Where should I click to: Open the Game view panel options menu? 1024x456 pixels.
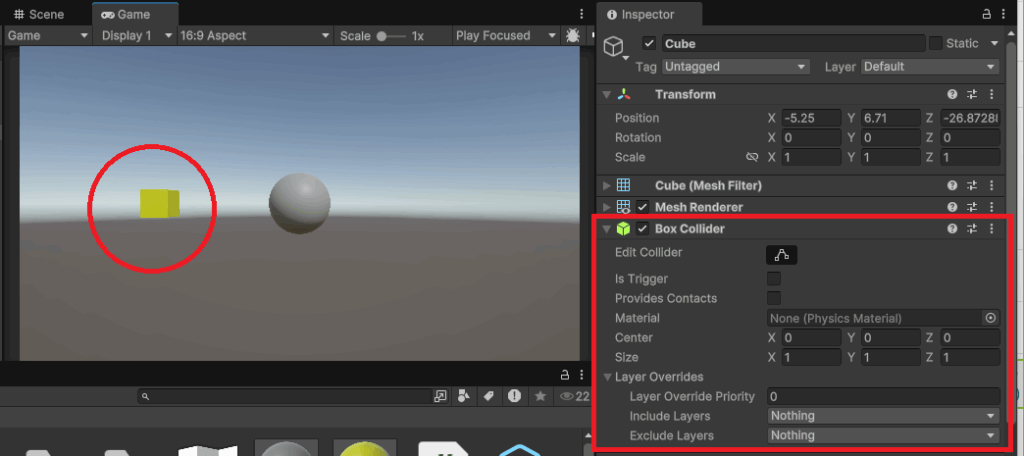pyautogui.click(x=582, y=14)
